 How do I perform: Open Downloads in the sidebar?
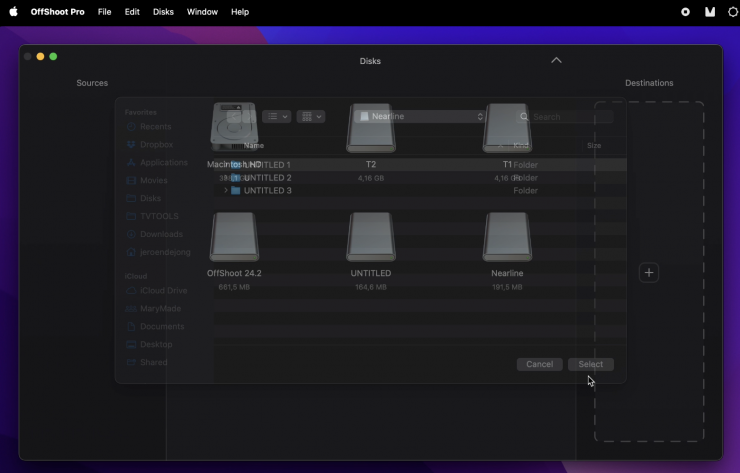(x=161, y=234)
